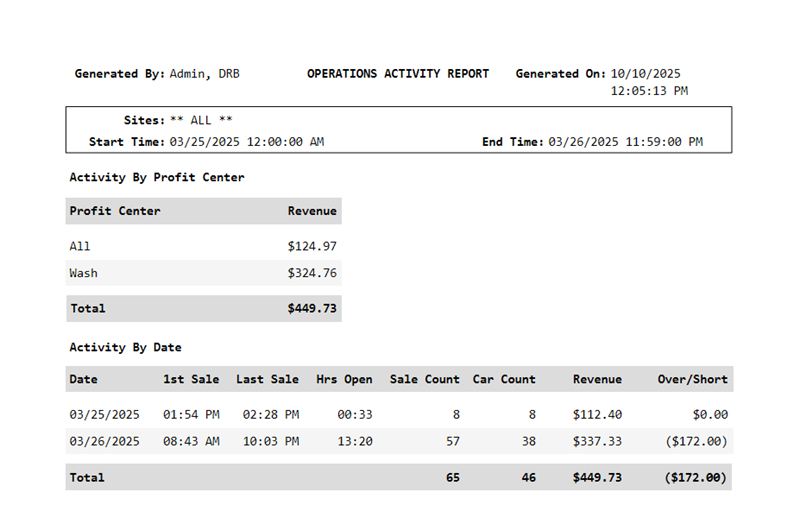The width and height of the screenshot is (800, 530).
Task: Click the total car count 46
Action: tap(528, 478)
